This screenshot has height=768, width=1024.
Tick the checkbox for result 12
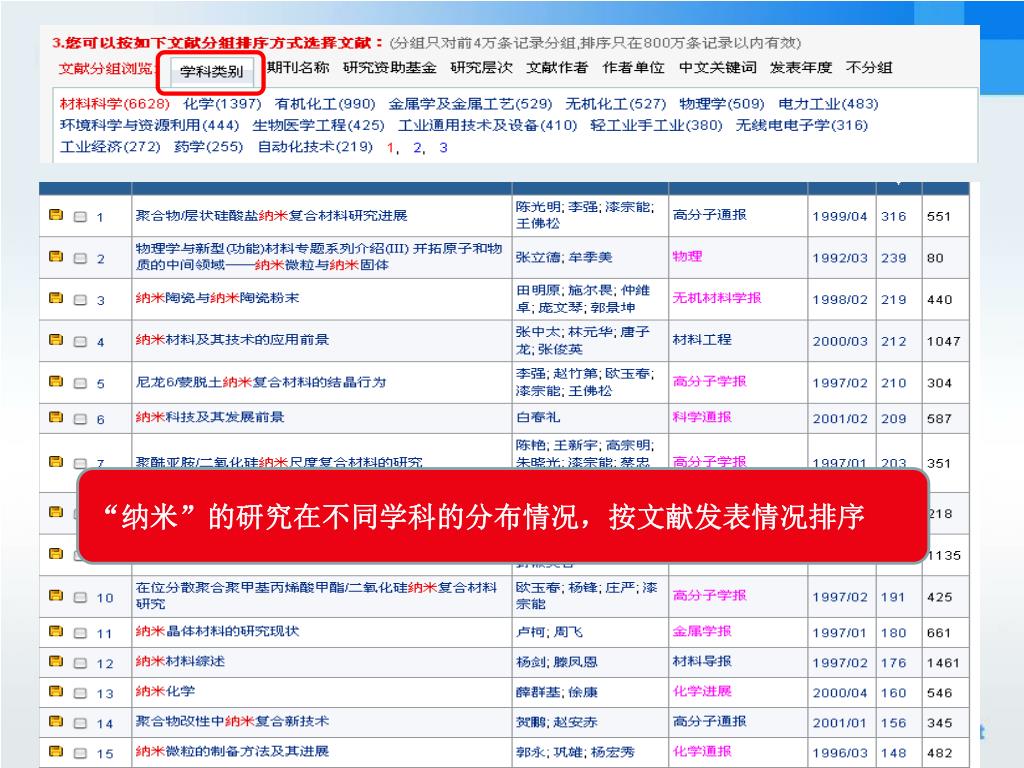click(80, 663)
